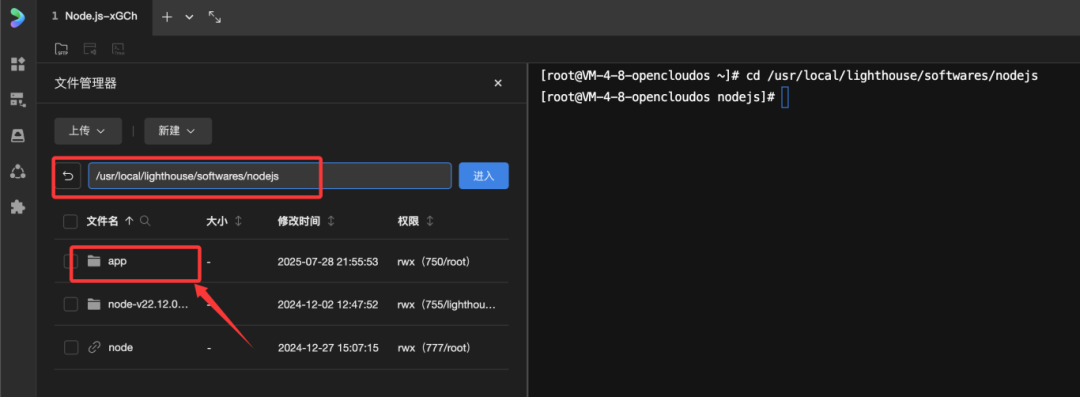Focus the terminal cursor prompt
This screenshot has height=397, width=1080.
[x=785, y=98]
